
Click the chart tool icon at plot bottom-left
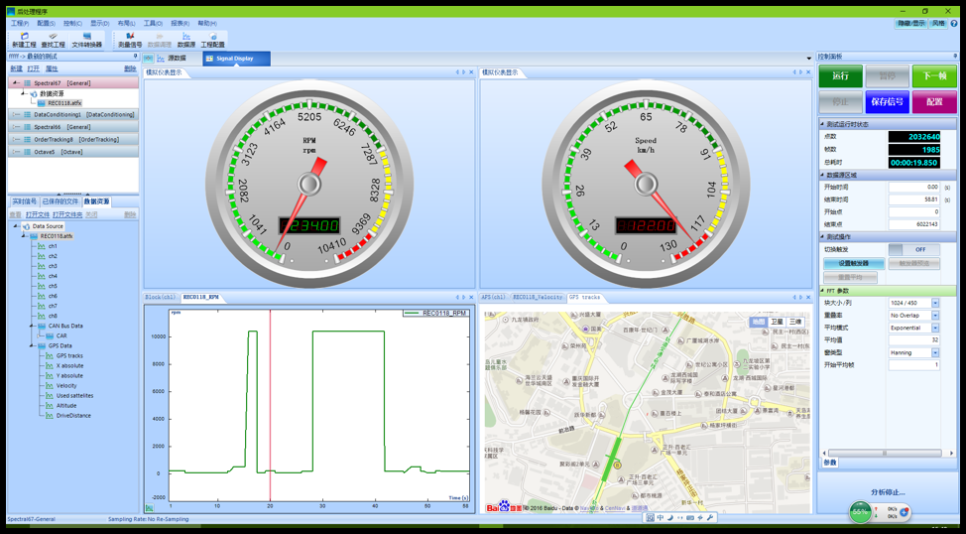click(x=150, y=508)
